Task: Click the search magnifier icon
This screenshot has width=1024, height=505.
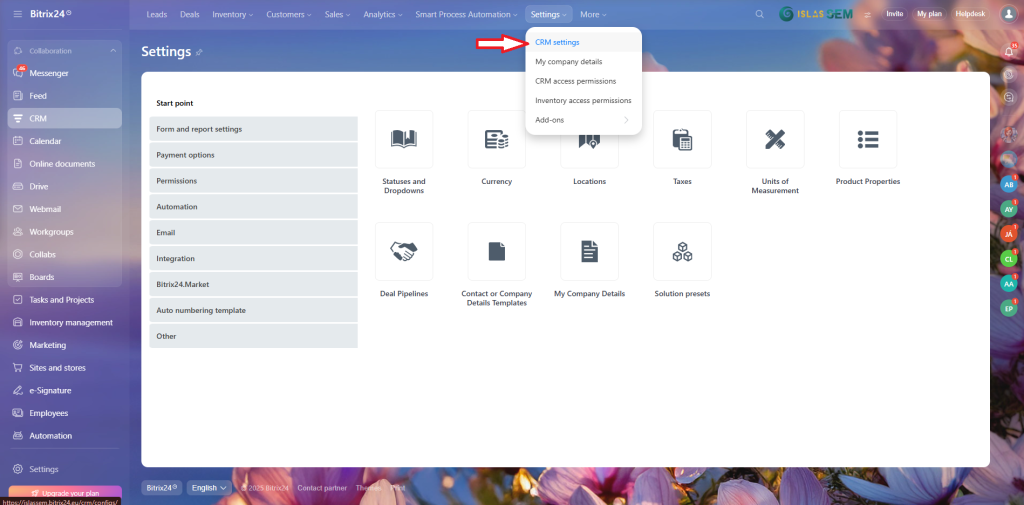Action: 760,14
